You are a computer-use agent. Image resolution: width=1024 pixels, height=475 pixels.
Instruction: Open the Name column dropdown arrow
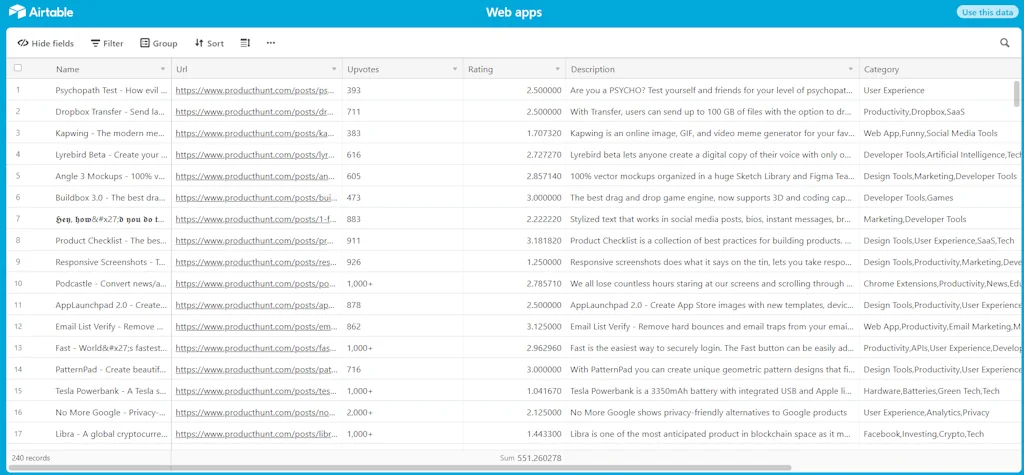(x=163, y=69)
